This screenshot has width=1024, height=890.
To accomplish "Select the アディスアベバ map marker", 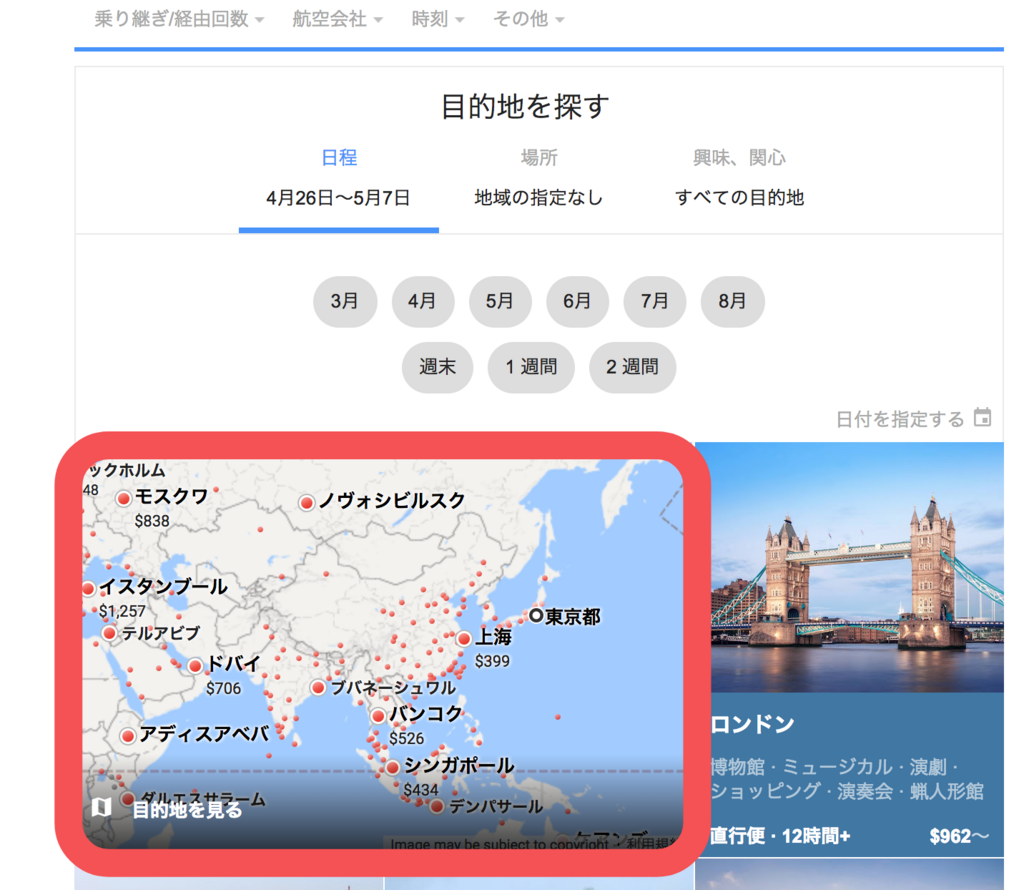I will click(128, 736).
